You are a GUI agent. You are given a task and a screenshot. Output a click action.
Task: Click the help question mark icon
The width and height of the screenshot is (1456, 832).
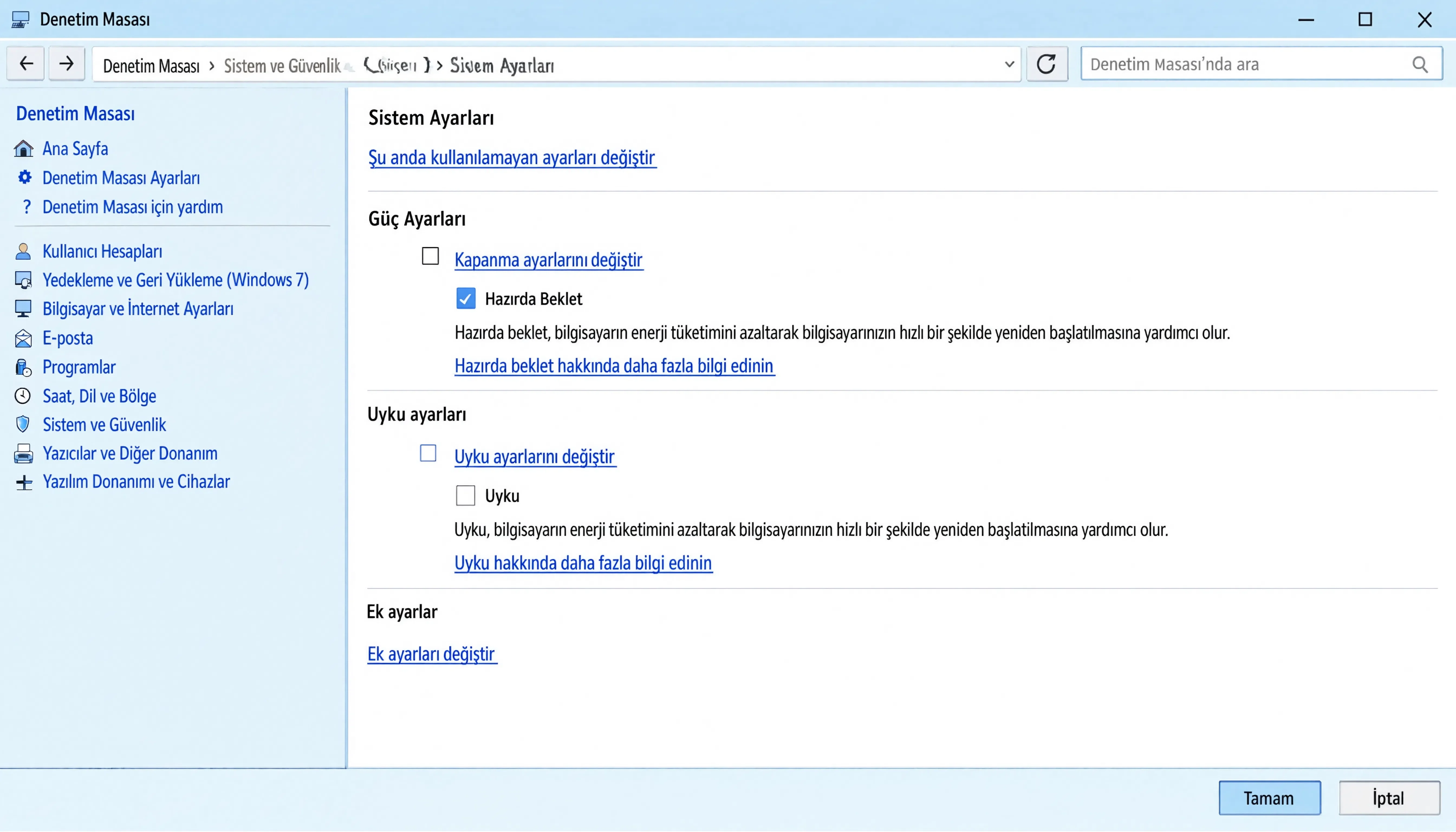click(x=26, y=206)
